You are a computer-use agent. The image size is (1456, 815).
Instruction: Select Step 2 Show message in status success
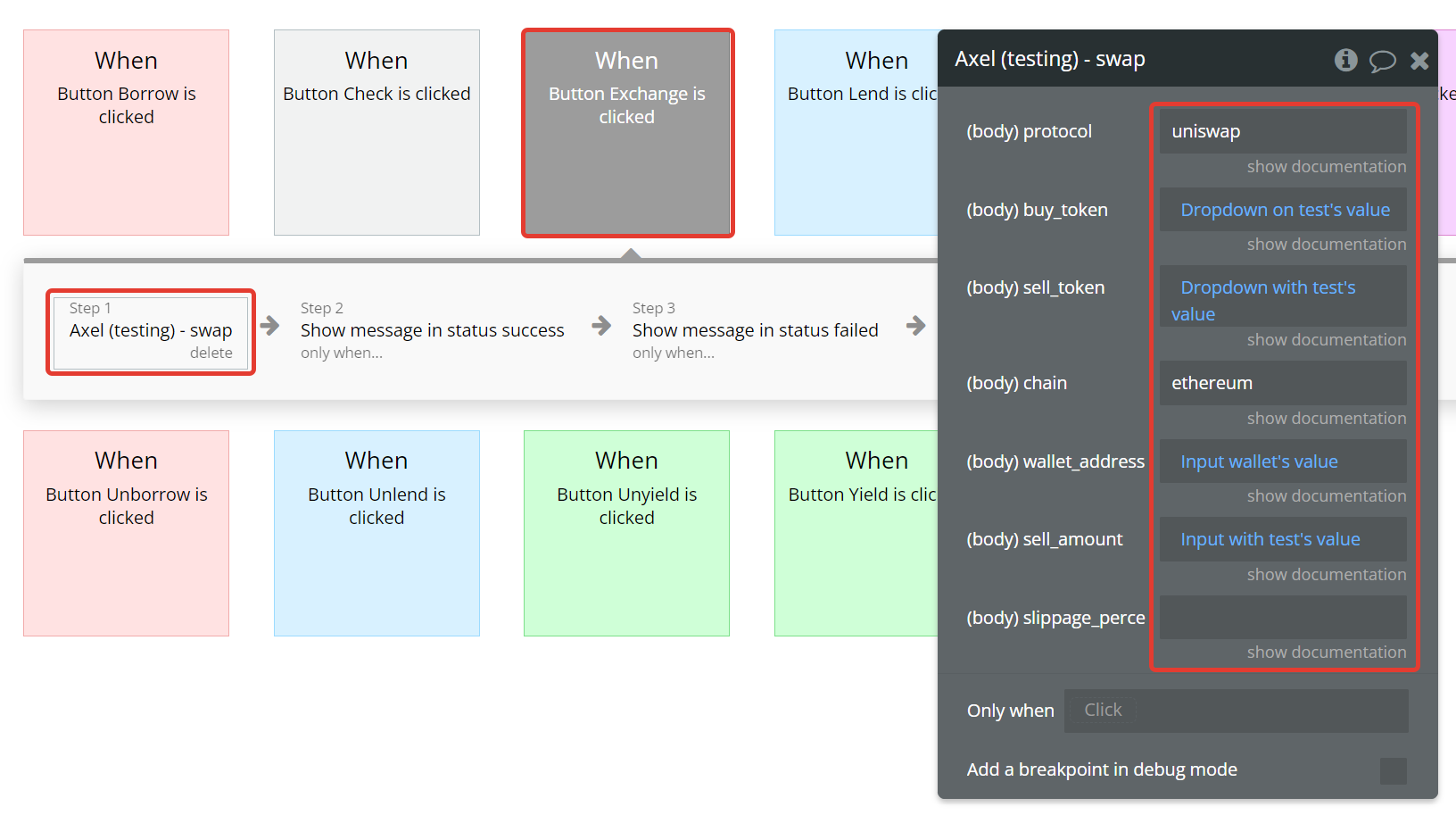(433, 331)
